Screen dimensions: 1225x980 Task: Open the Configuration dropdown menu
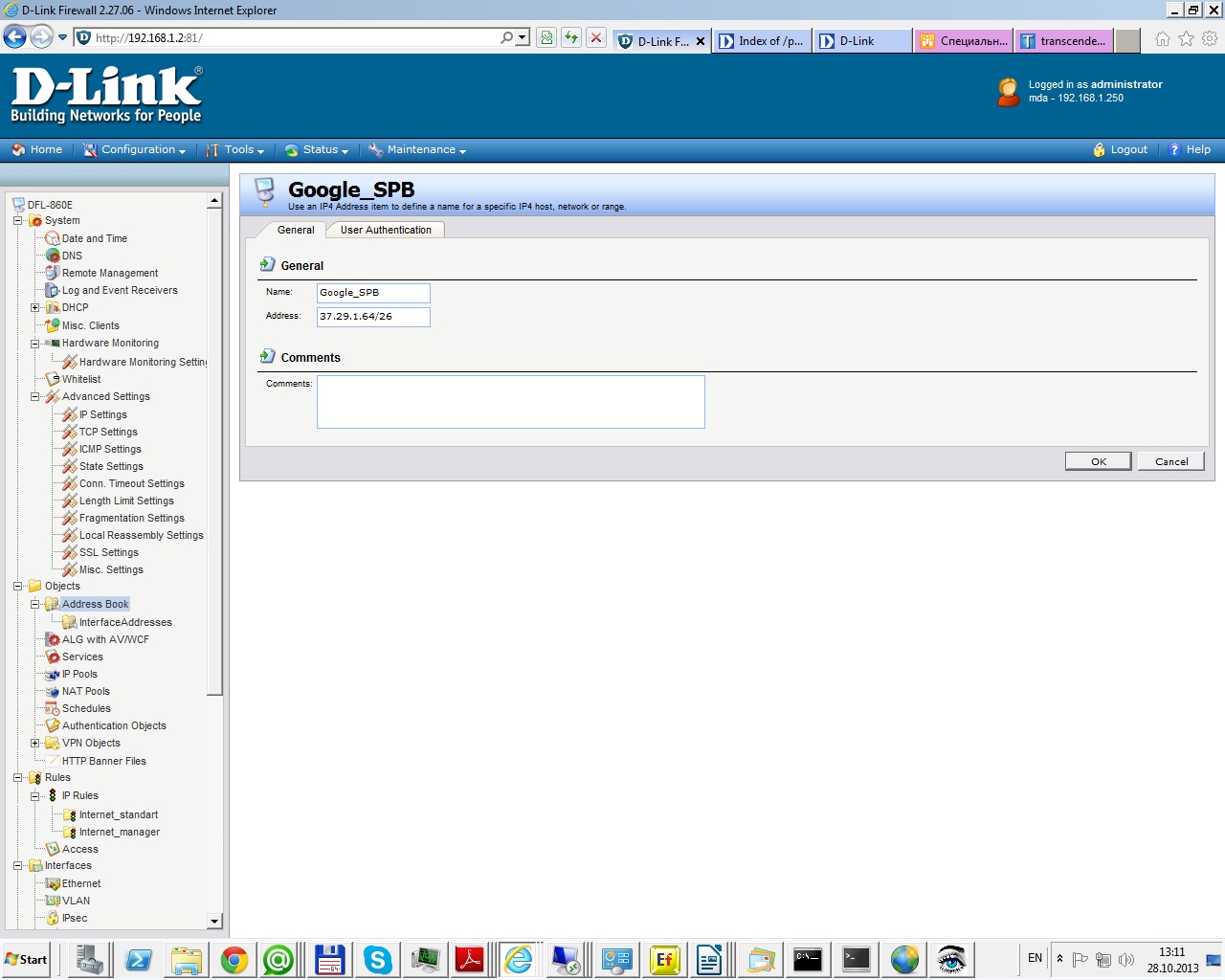[134, 150]
